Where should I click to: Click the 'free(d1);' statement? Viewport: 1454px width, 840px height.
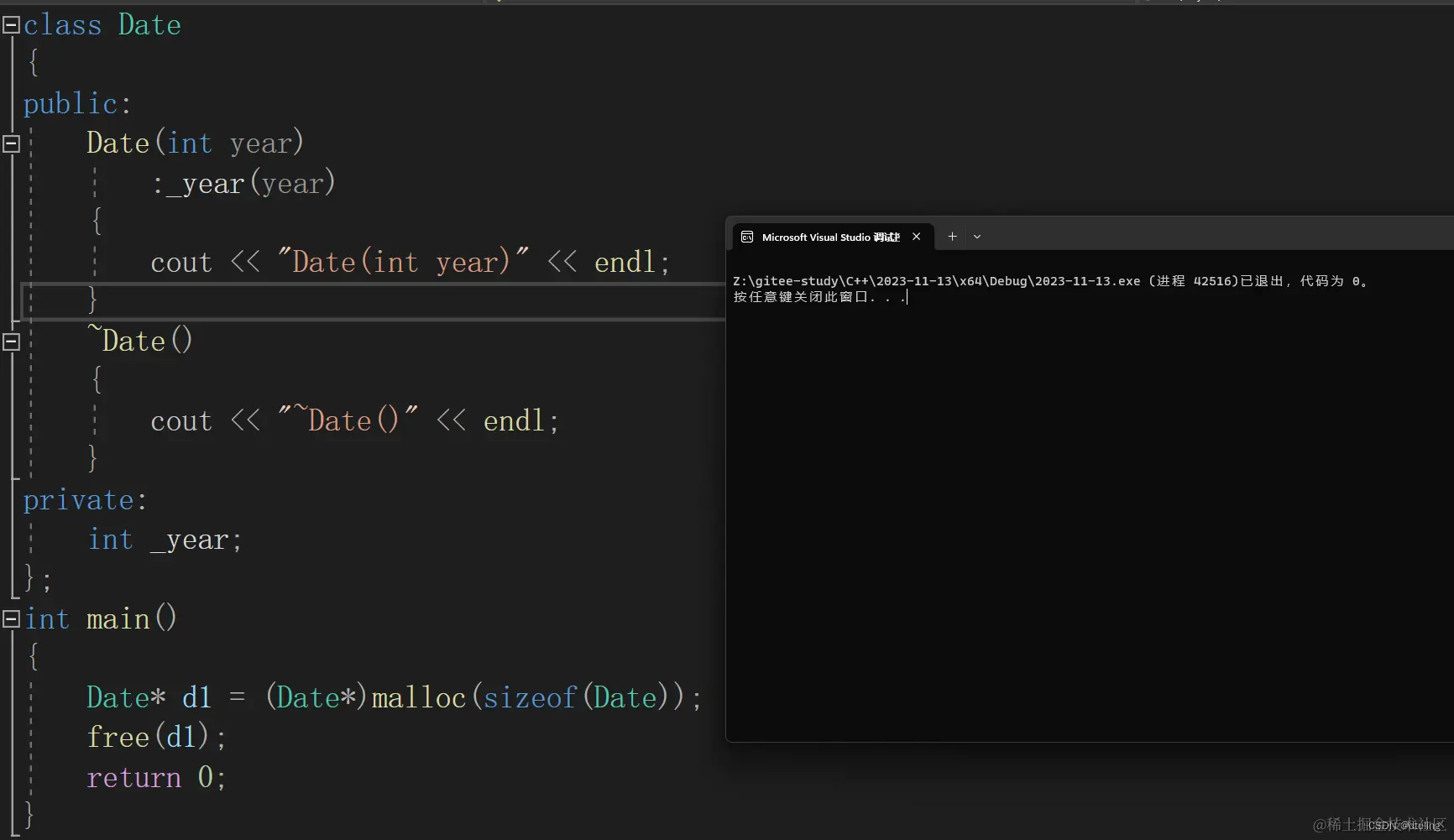156,737
